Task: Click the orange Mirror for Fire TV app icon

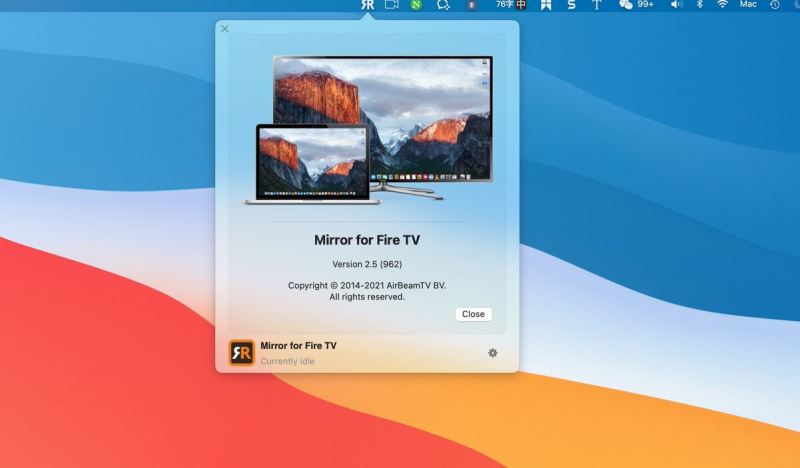Action: pos(241,353)
